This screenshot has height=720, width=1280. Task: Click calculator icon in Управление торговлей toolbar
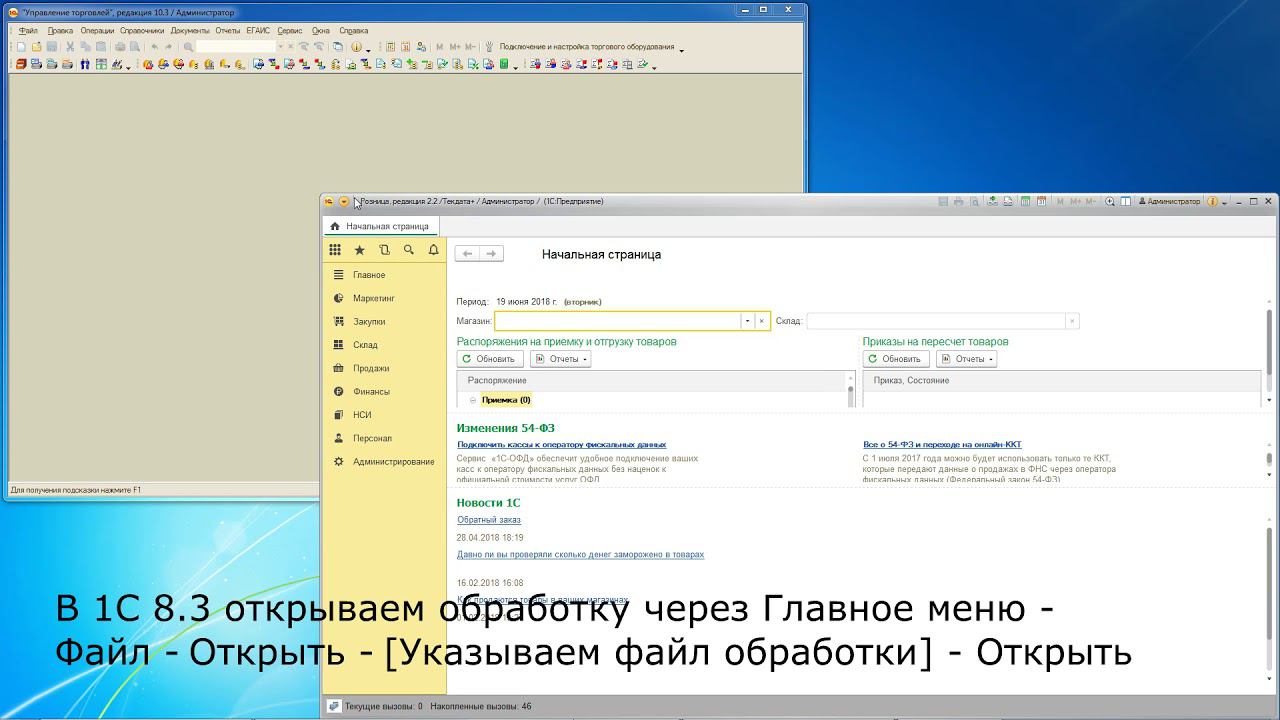[391, 47]
